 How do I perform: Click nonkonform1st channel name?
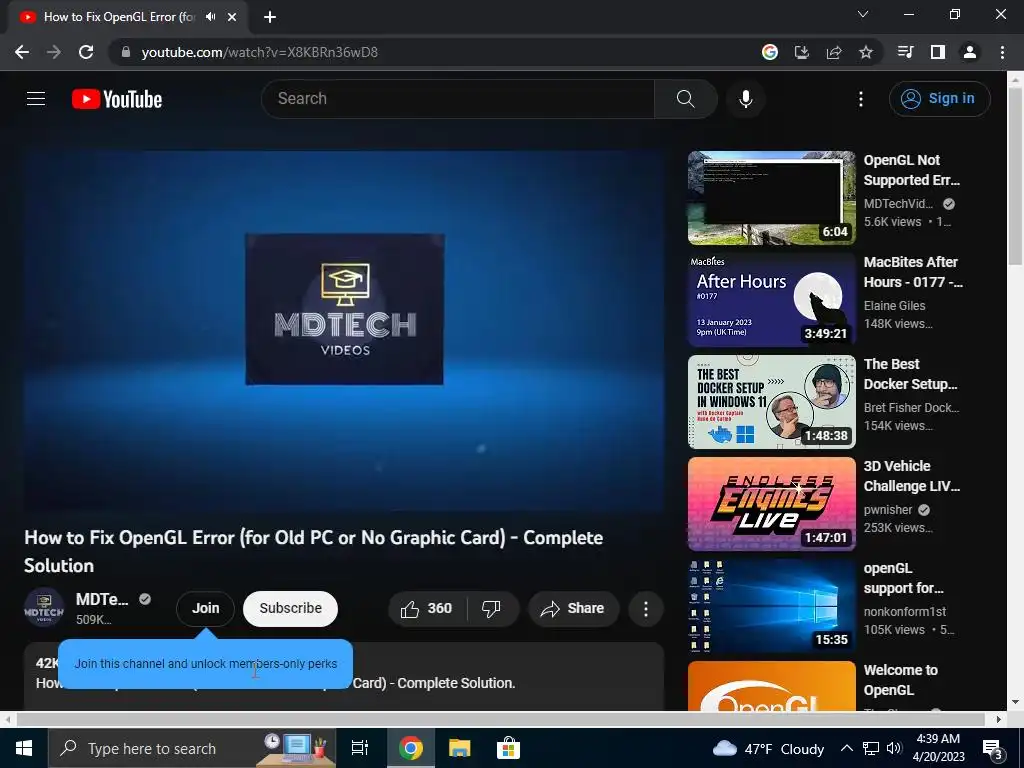tap(904, 611)
